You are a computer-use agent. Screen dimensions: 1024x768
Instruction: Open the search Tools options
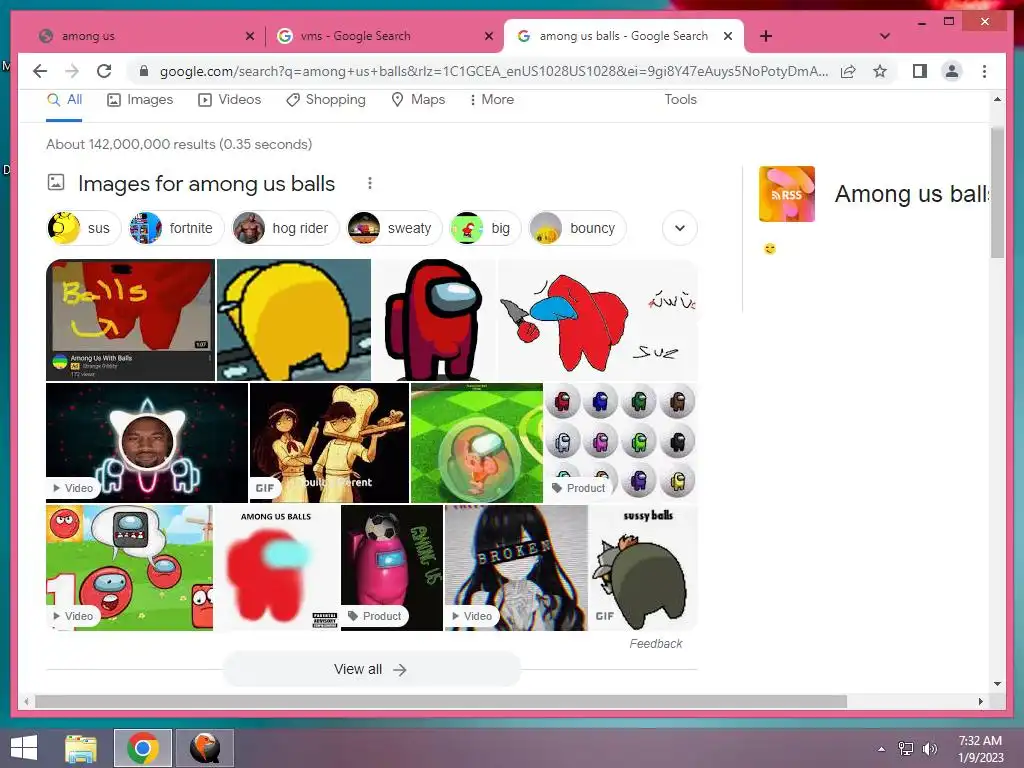tap(680, 100)
